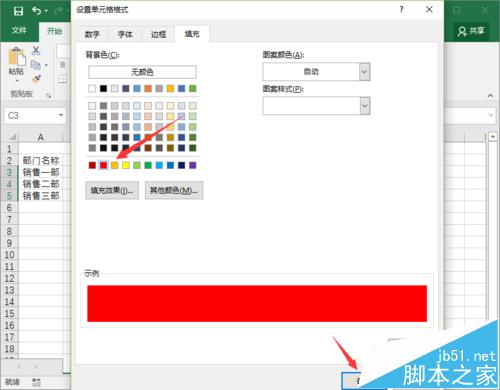
Task: Click cell 销售三部
Action: click(41, 196)
